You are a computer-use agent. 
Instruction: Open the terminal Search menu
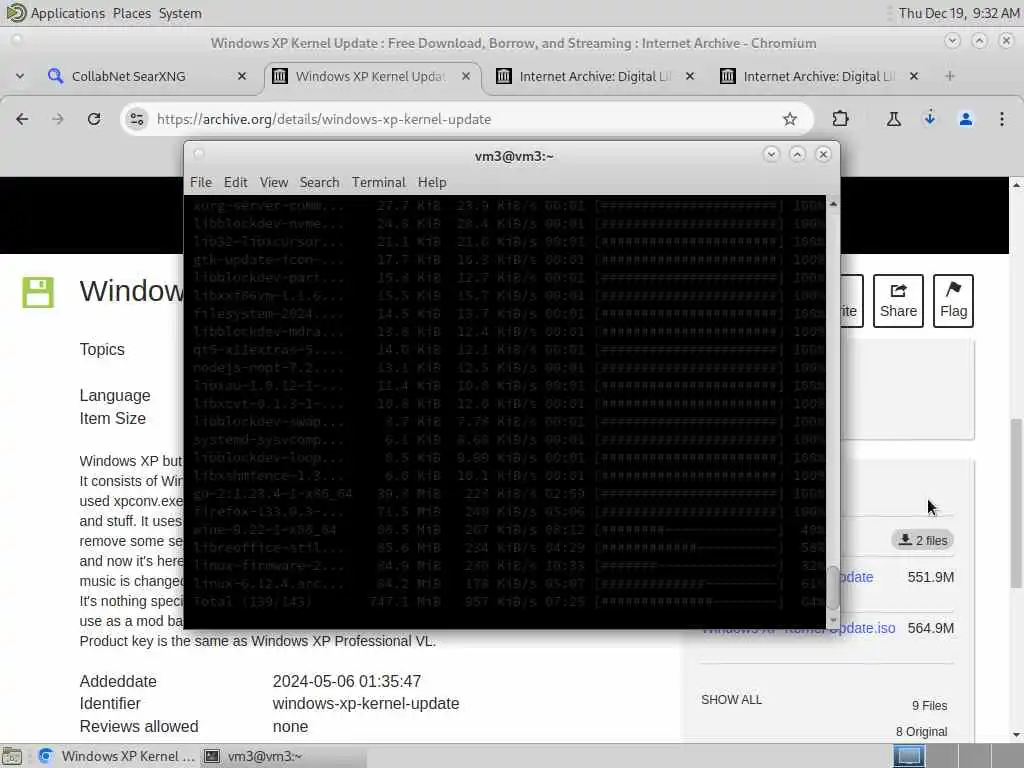point(319,182)
